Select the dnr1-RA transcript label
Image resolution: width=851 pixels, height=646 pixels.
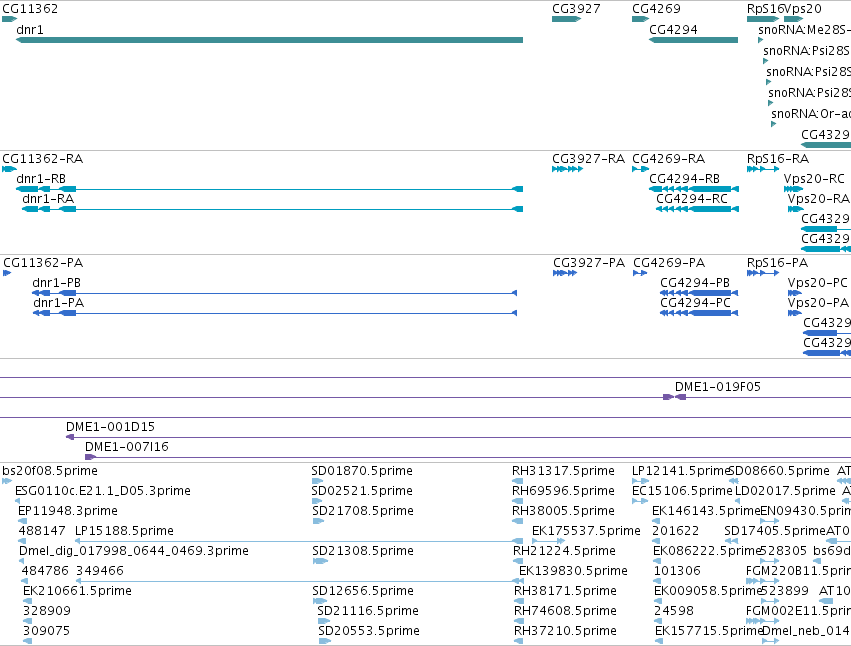(x=48, y=199)
